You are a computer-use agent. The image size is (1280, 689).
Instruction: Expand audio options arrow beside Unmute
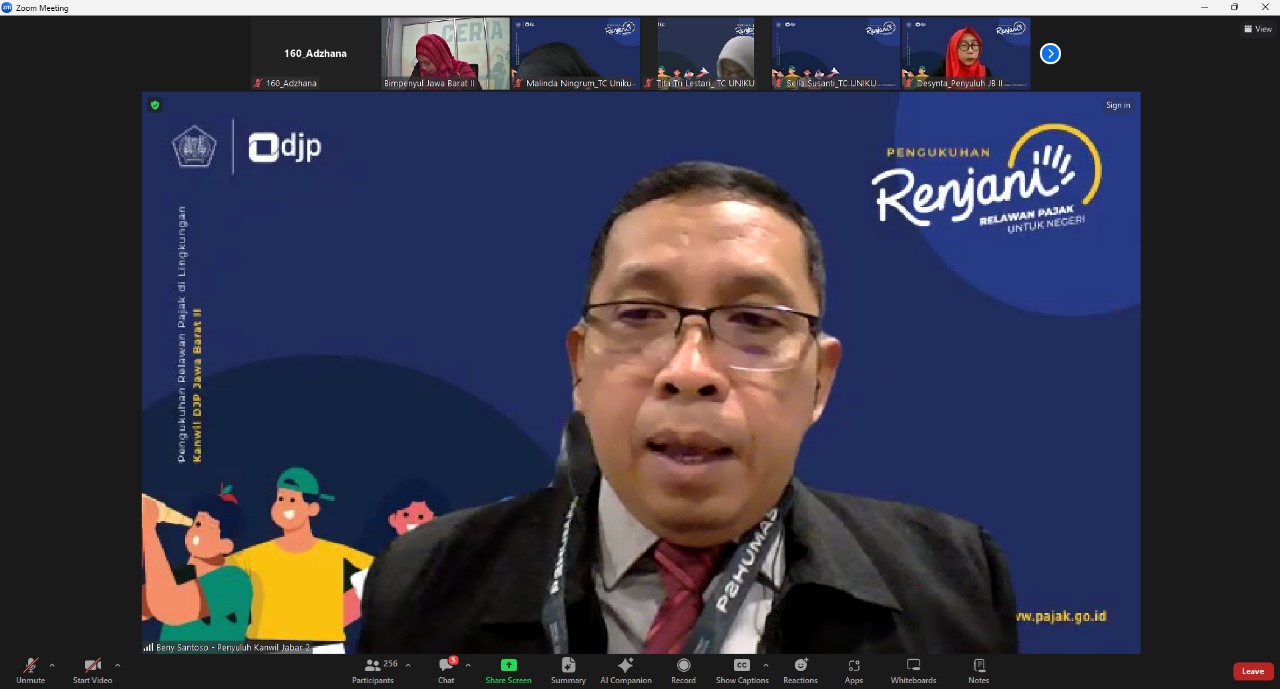52,665
